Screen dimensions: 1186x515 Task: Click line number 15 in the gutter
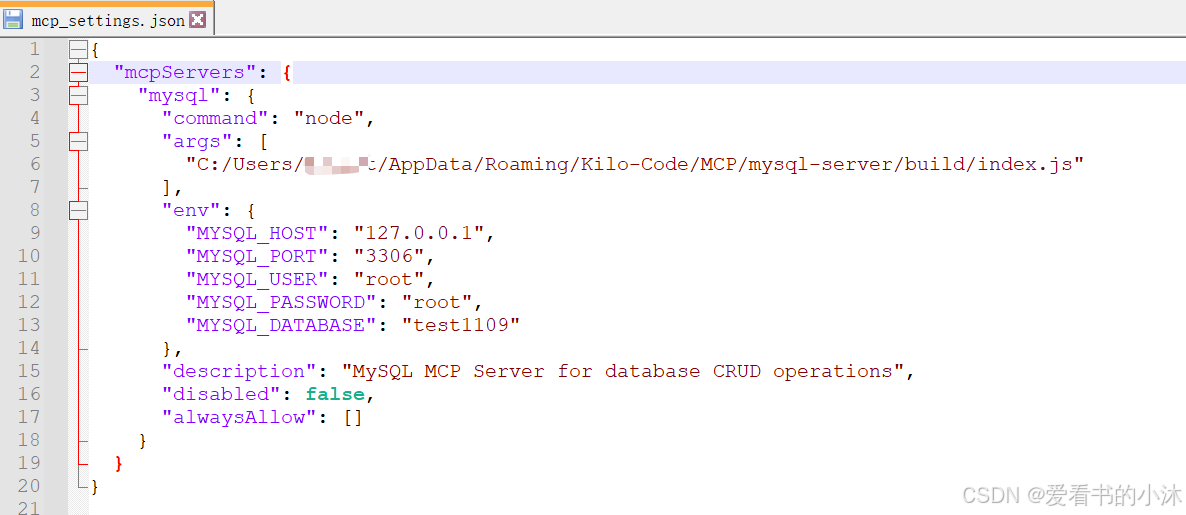[29, 371]
